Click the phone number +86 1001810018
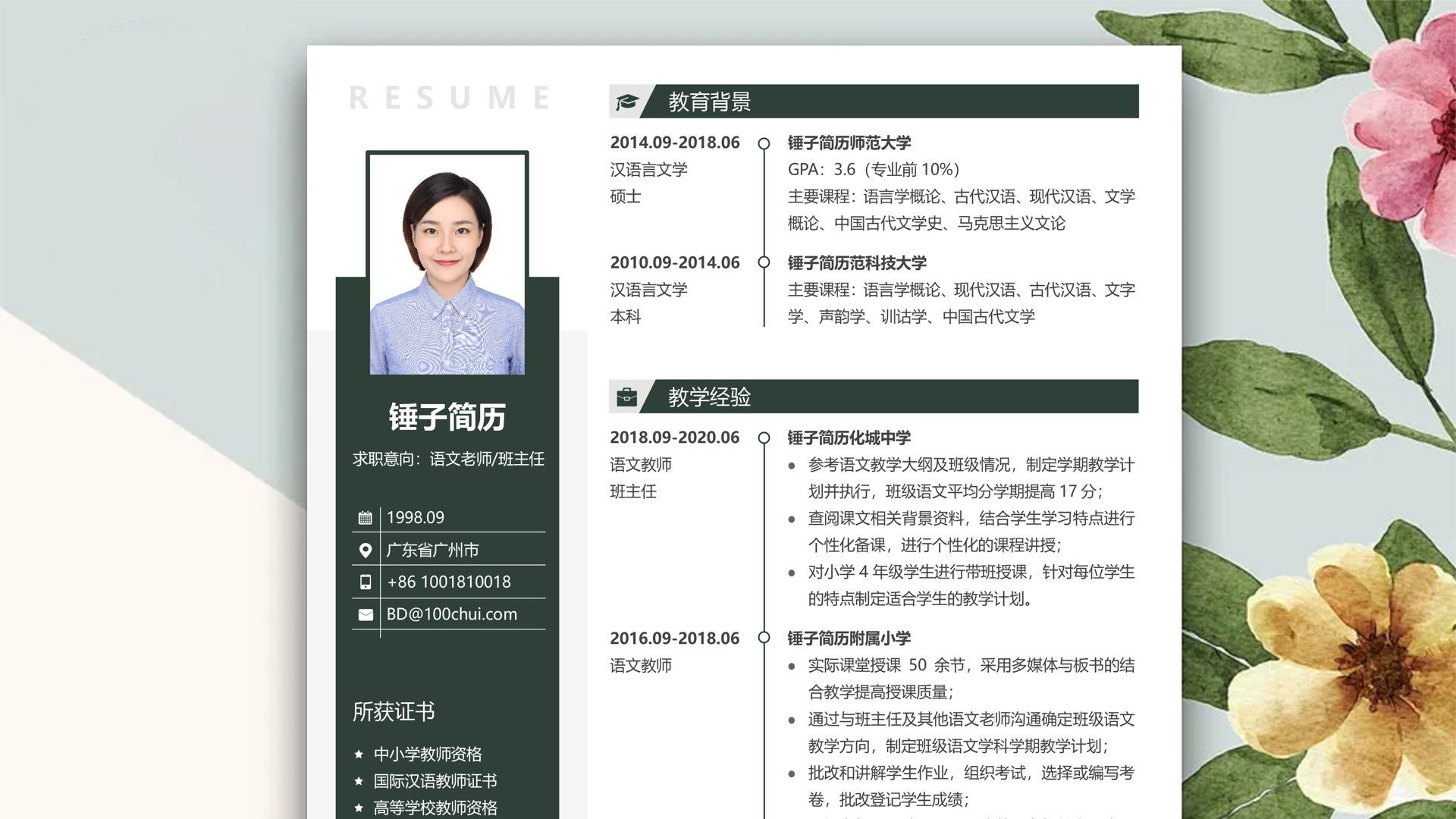Screen dimensions: 1456x819 pyautogui.click(x=449, y=582)
